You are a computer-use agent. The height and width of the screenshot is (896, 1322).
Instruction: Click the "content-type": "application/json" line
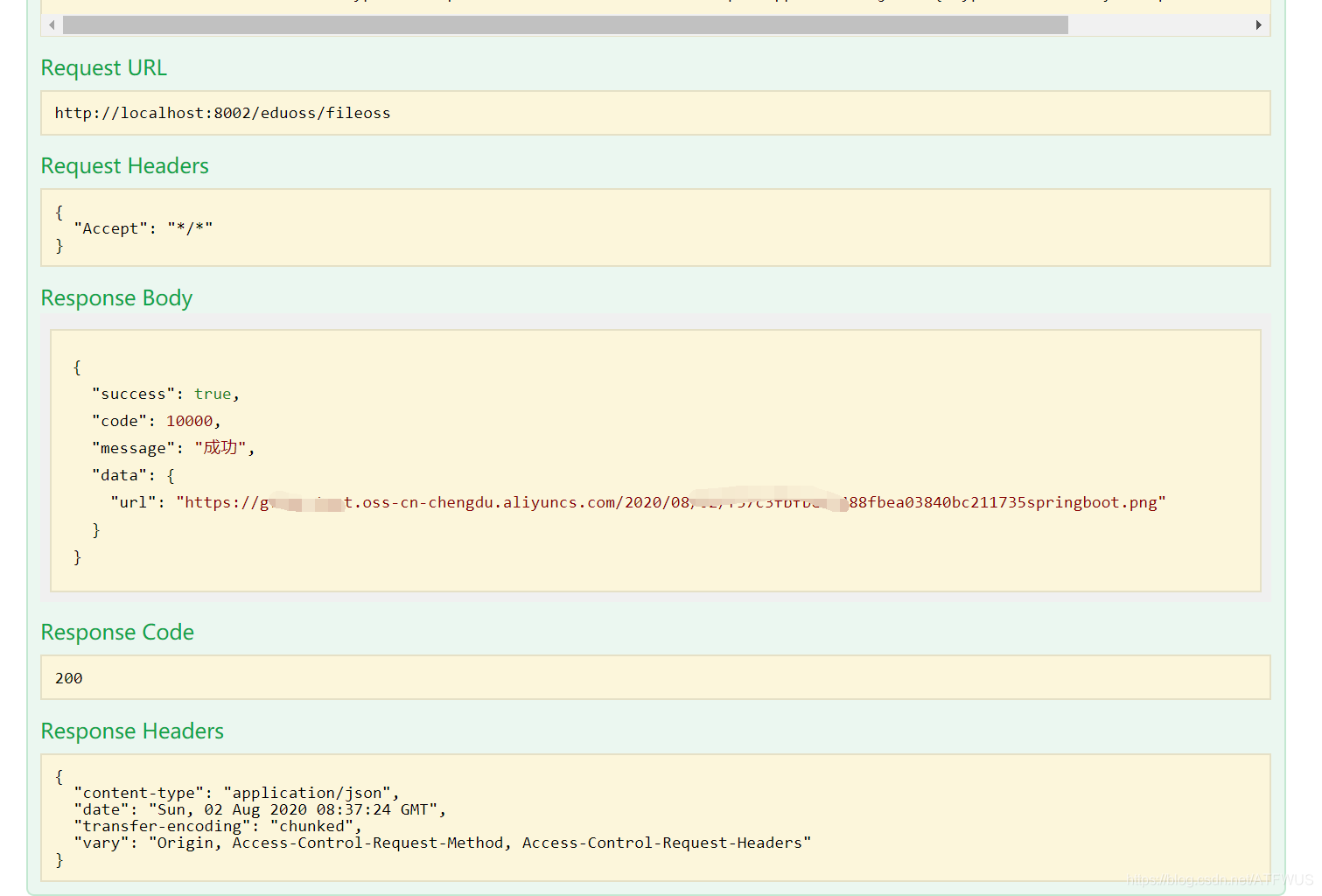coord(237,793)
